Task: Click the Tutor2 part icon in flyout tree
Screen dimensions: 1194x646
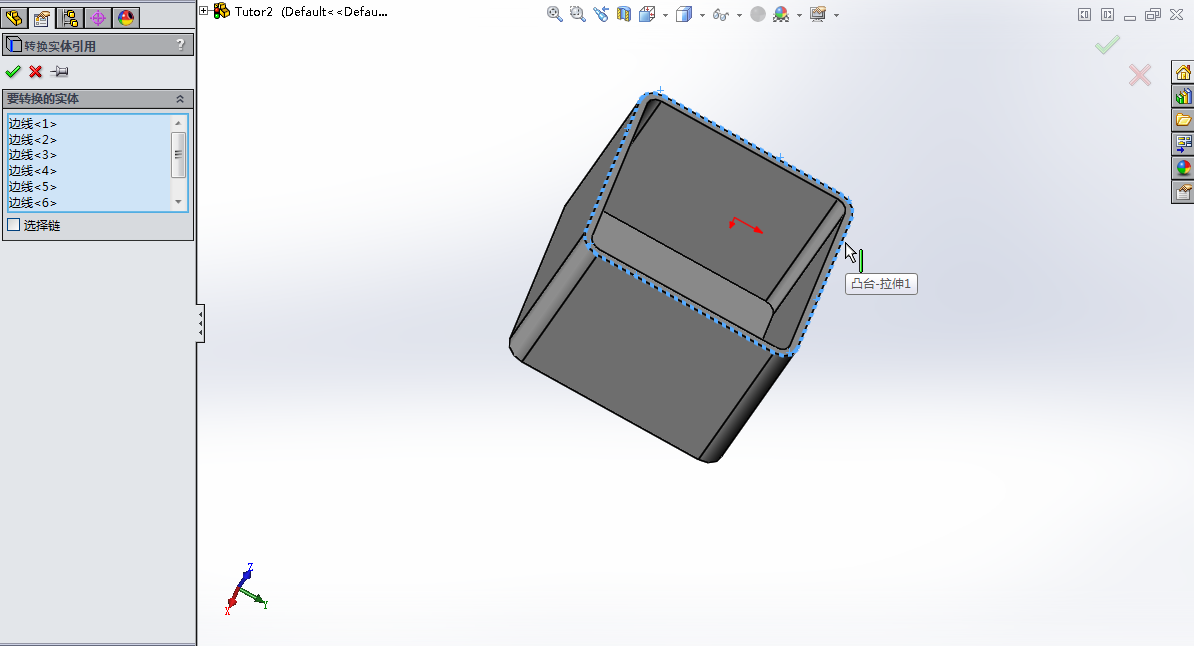Action: [222, 11]
